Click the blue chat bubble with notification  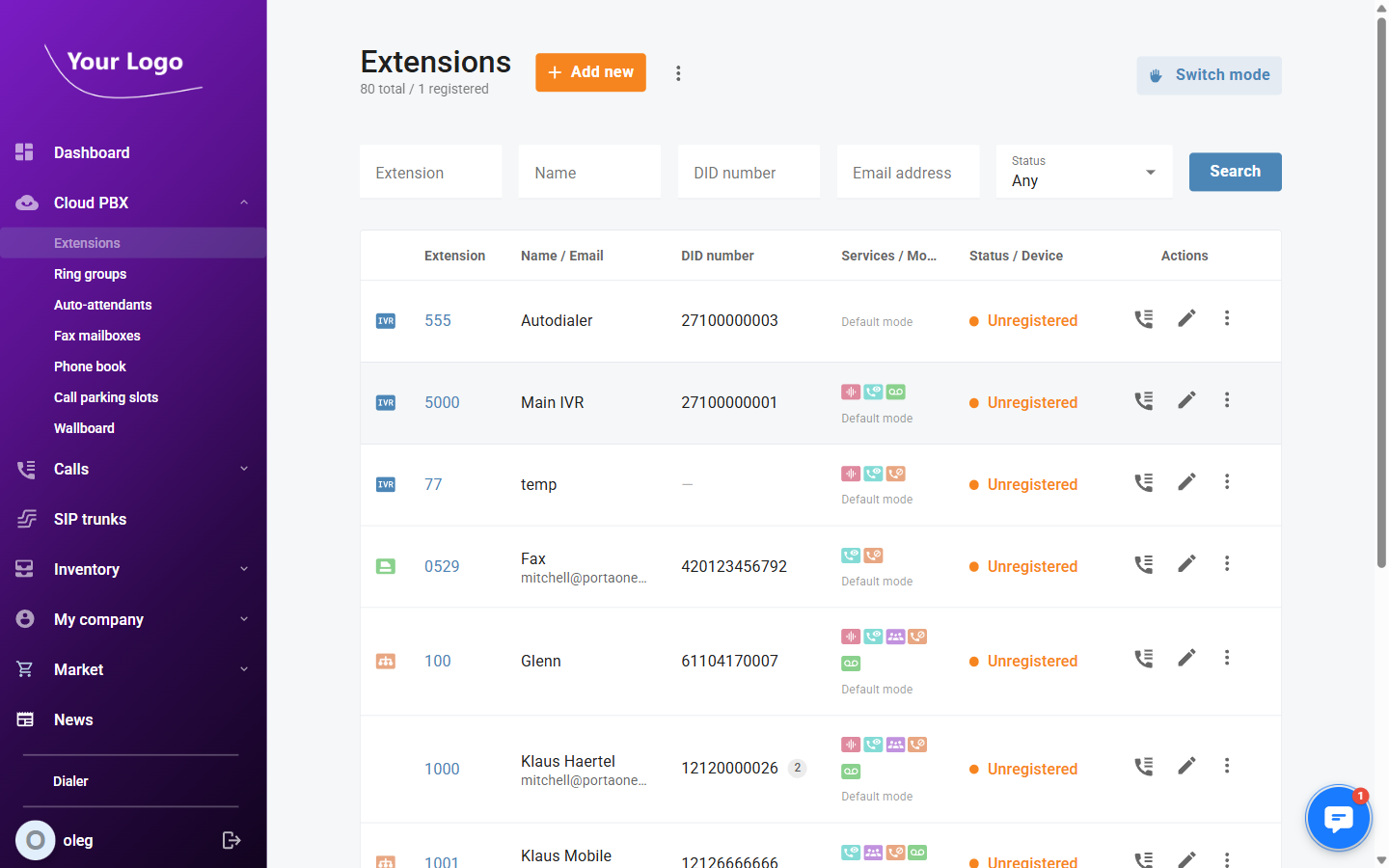[x=1339, y=818]
